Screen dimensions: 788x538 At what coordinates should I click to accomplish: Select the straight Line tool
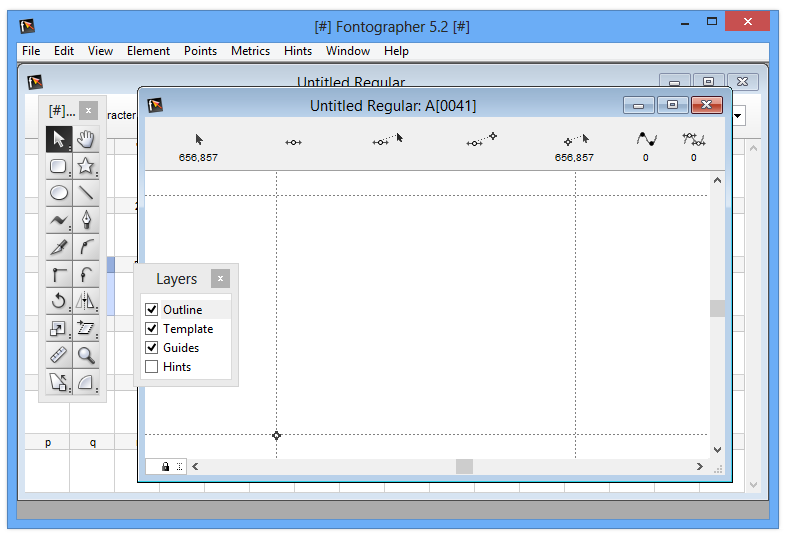click(86, 193)
